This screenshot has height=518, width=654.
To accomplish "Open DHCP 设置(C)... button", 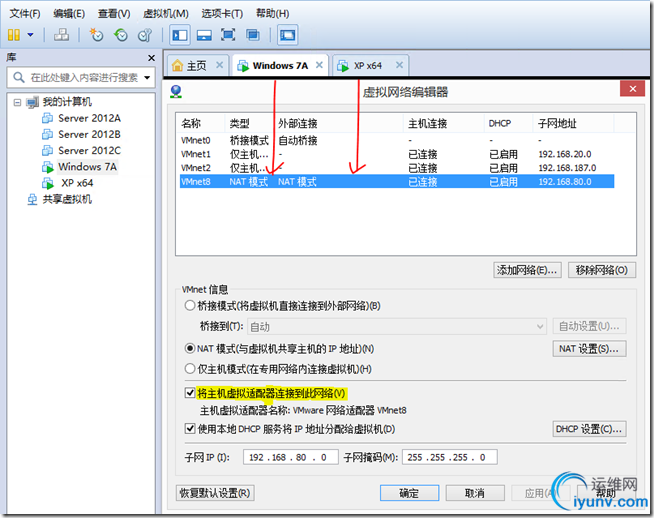I will (589, 429).
